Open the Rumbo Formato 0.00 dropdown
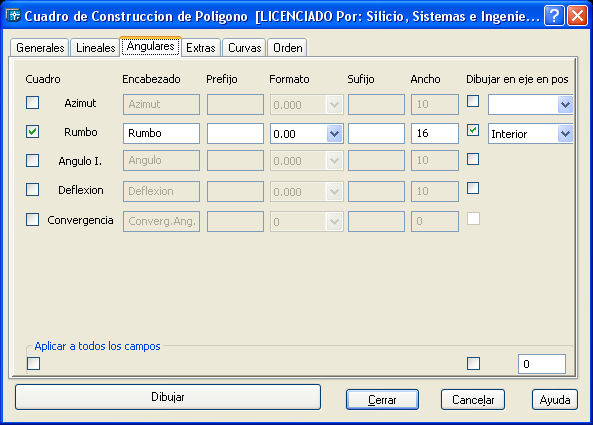 [x=334, y=133]
